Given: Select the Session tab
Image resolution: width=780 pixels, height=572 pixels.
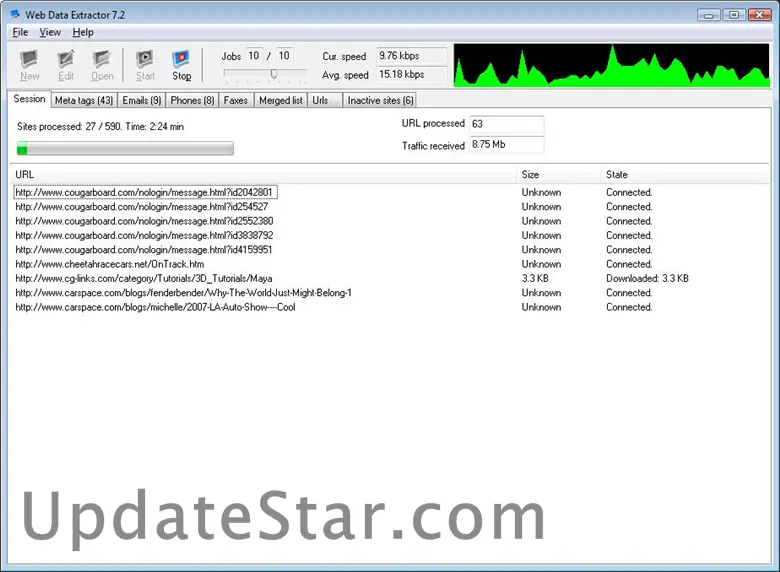Looking at the screenshot, I should pos(29,99).
